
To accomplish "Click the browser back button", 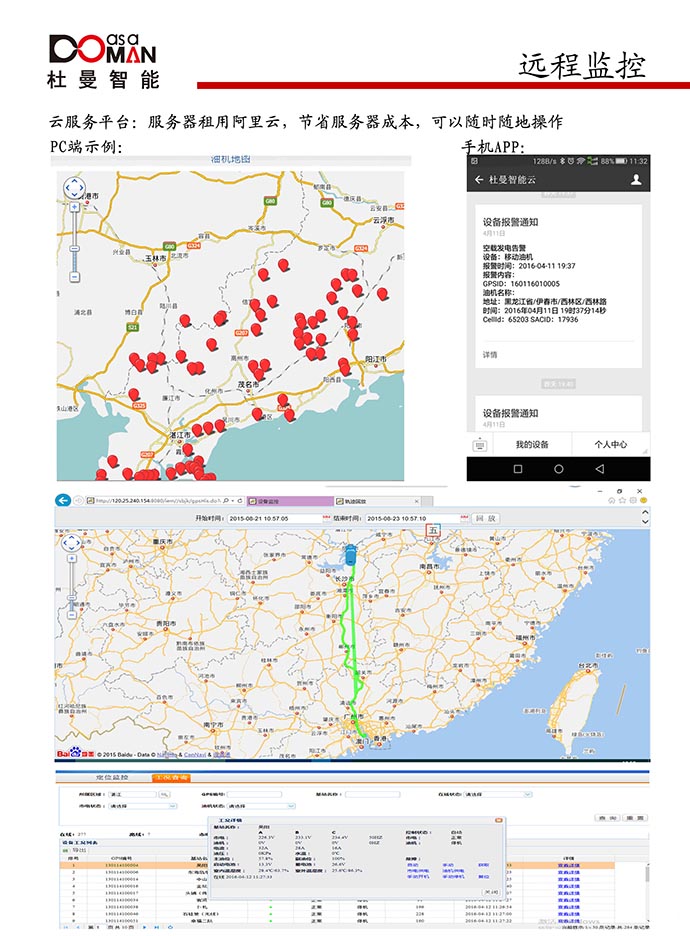I will pos(63,501).
